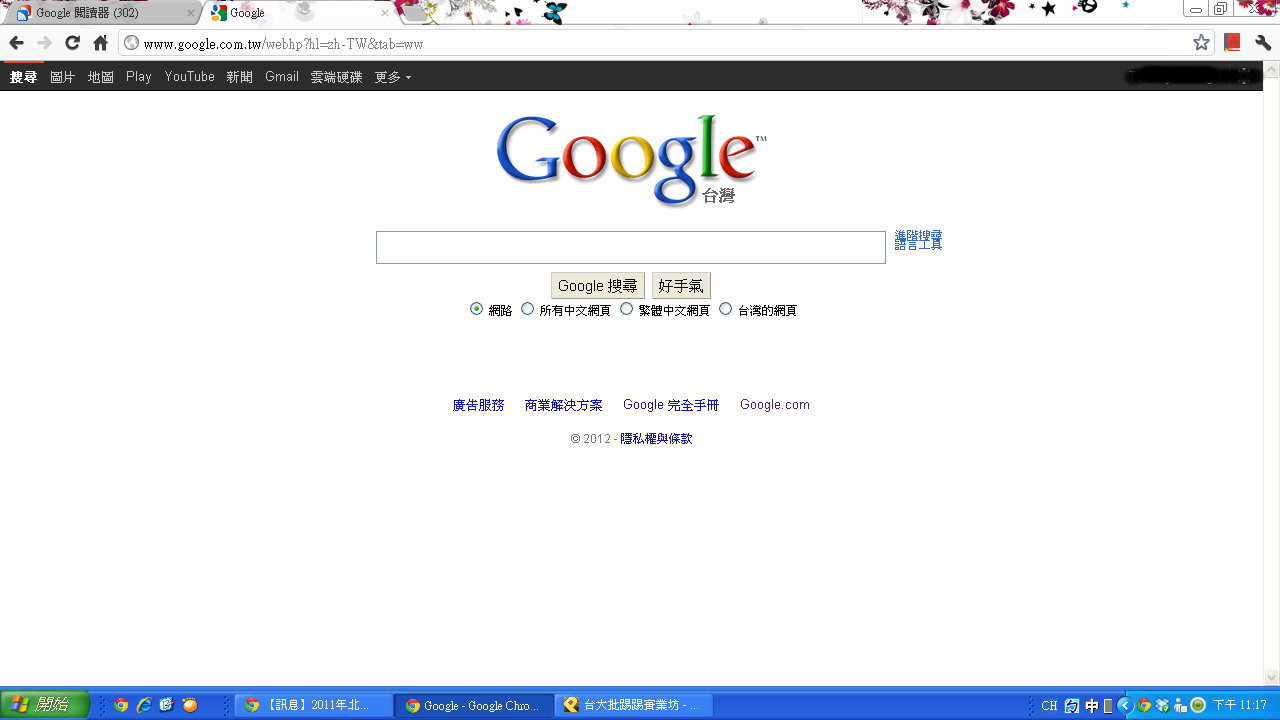Screen dimensions: 1280x720
Task: Open the 語言工具 link
Action: click(918, 245)
